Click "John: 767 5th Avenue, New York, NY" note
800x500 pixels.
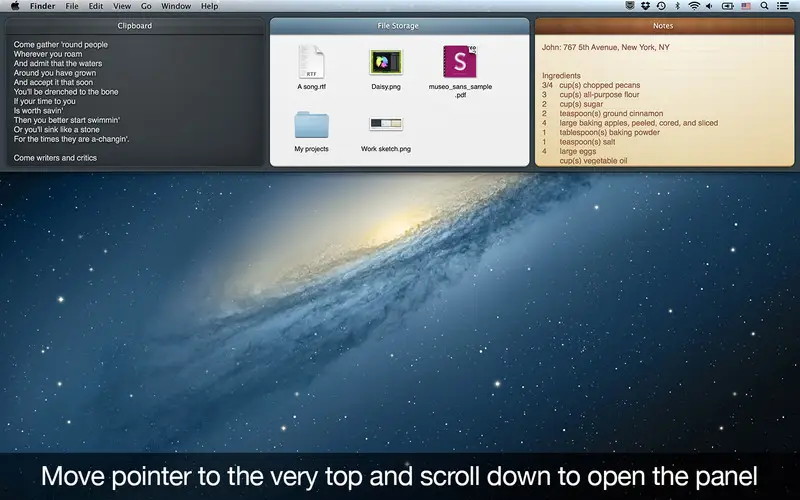(606, 47)
